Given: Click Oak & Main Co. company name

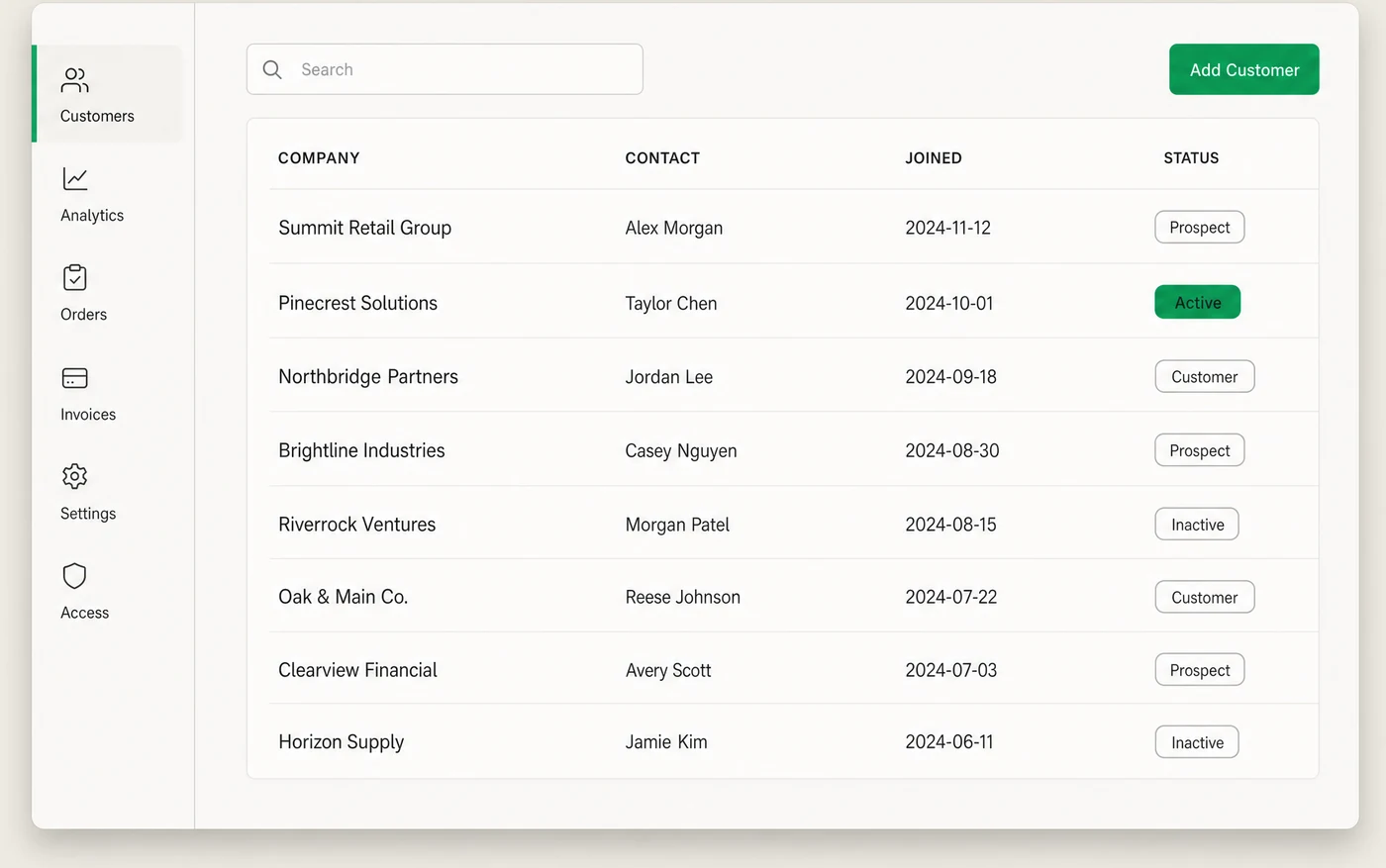Looking at the screenshot, I should point(343,597).
